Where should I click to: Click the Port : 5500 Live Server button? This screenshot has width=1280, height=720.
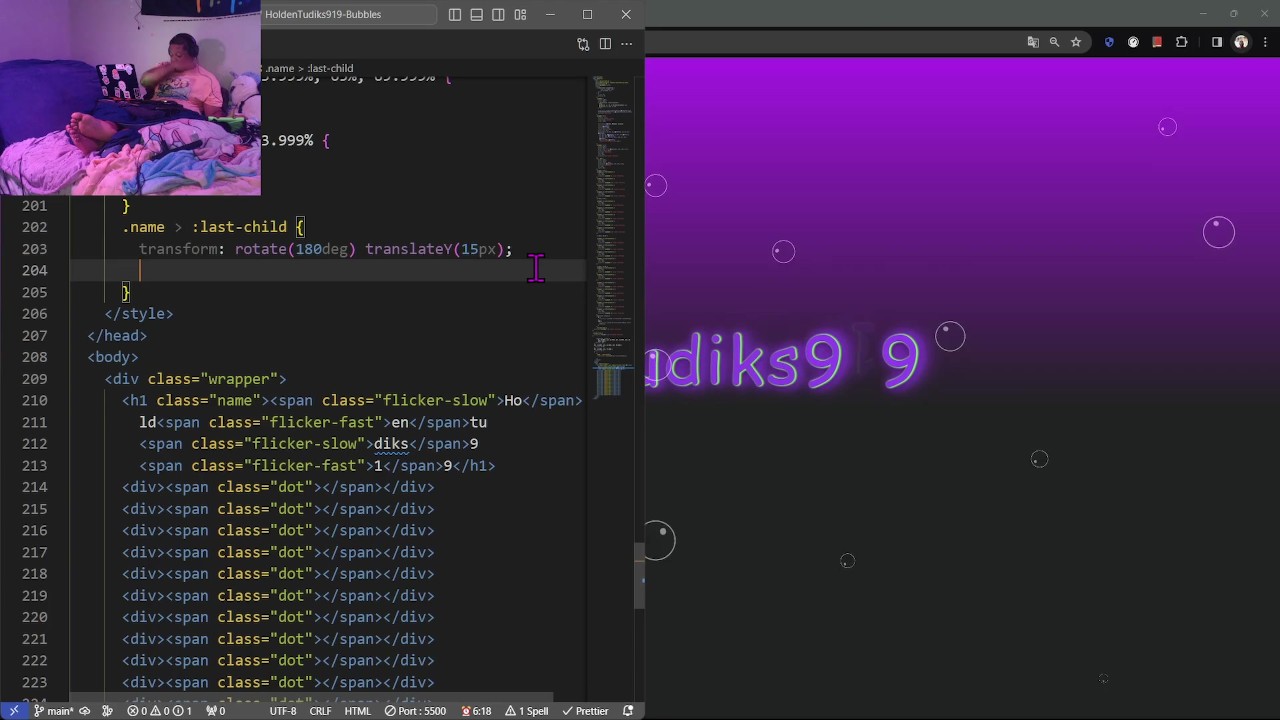click(416, 711)
